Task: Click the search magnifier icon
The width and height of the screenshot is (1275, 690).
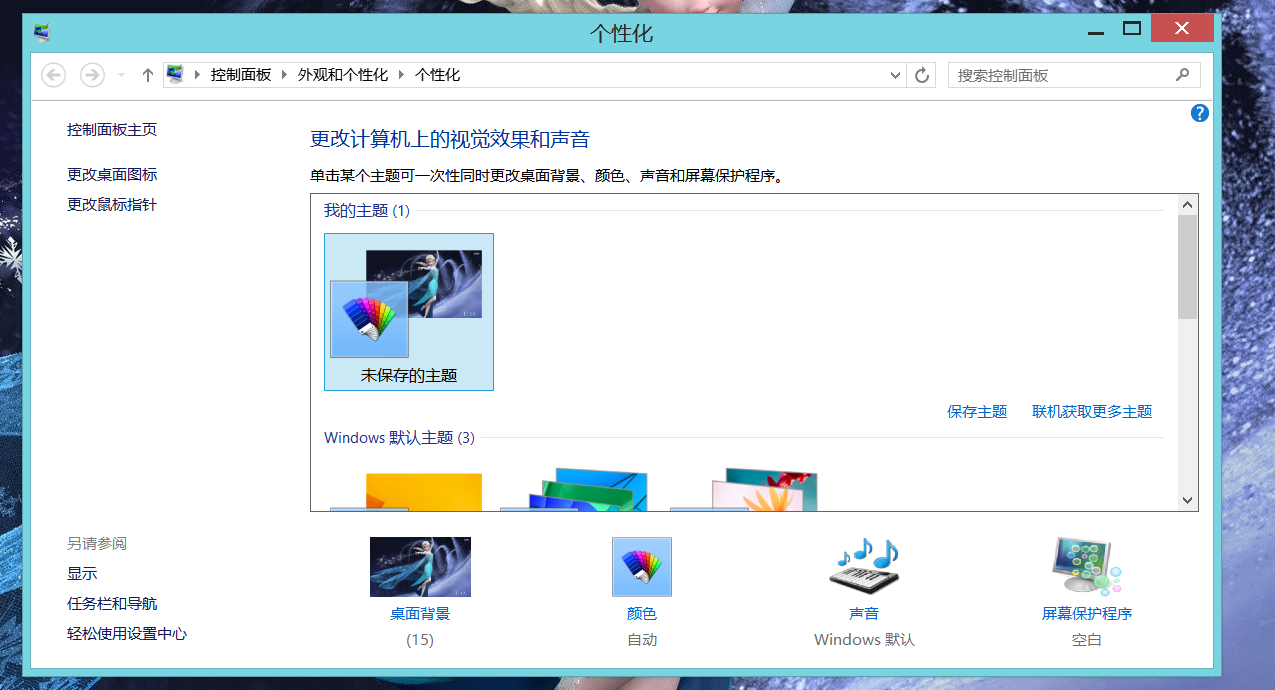Action: [1183, 75]
